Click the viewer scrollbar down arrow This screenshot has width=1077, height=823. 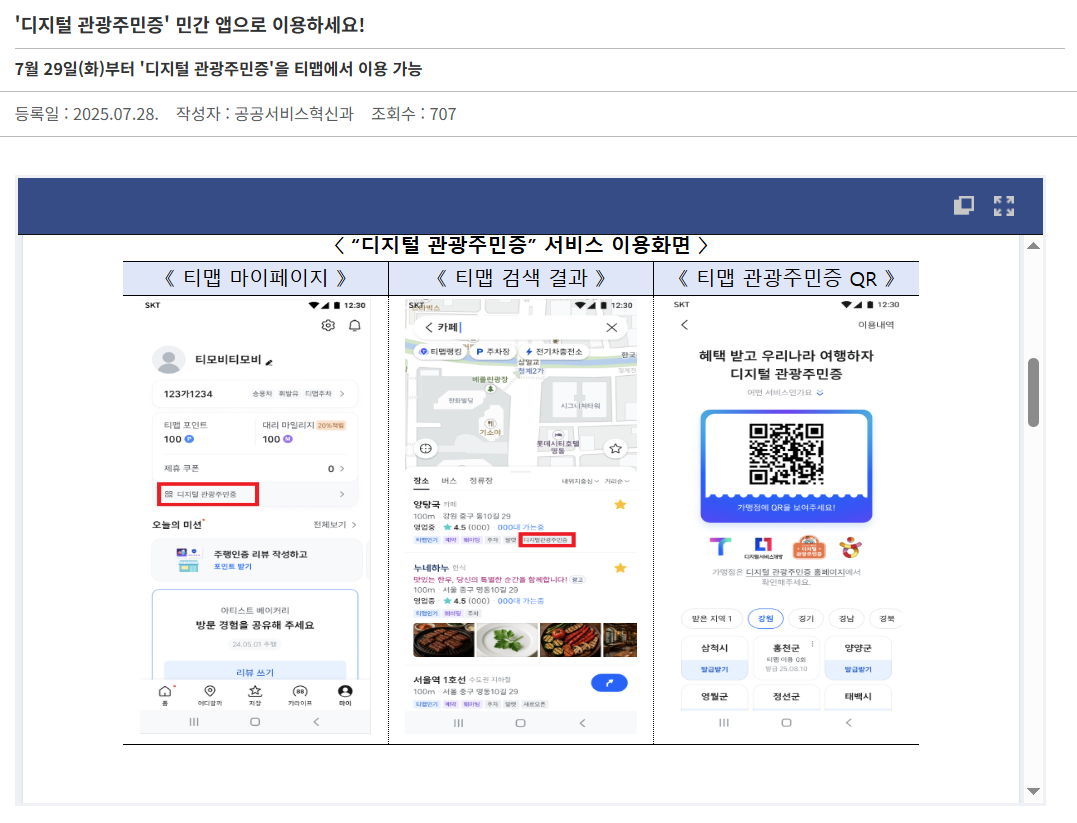point(1033,791)
